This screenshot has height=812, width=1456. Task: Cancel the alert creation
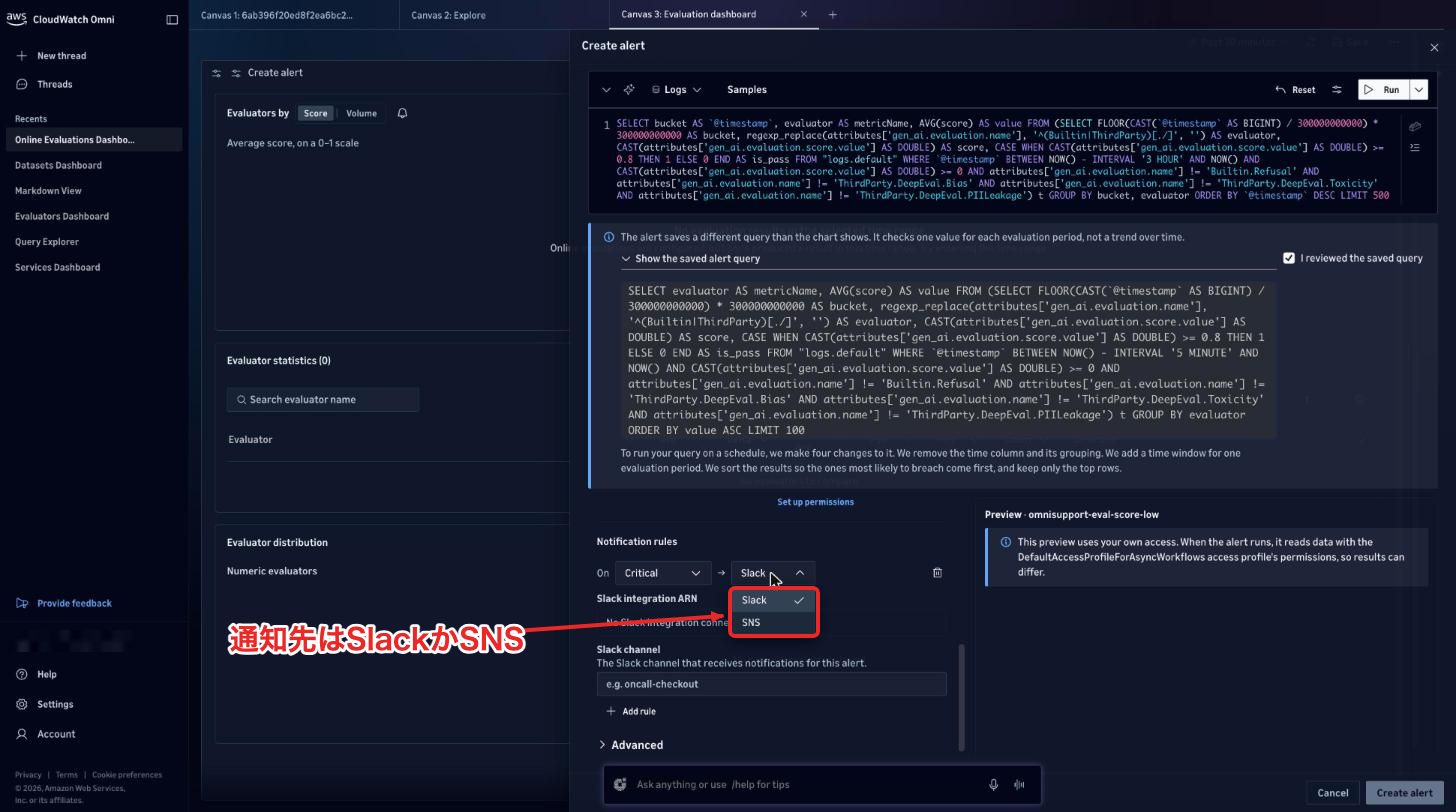click(x=1333, y=793)
